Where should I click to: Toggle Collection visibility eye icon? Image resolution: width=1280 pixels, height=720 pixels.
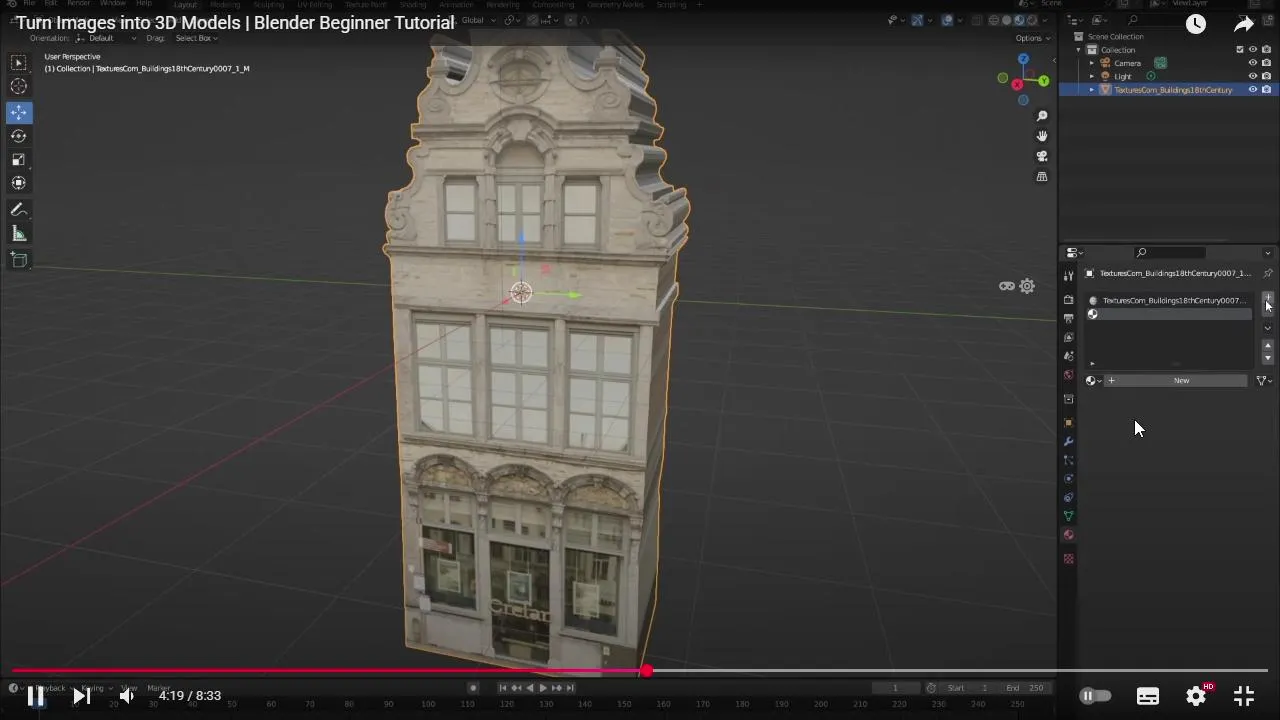pos(1252,50)
